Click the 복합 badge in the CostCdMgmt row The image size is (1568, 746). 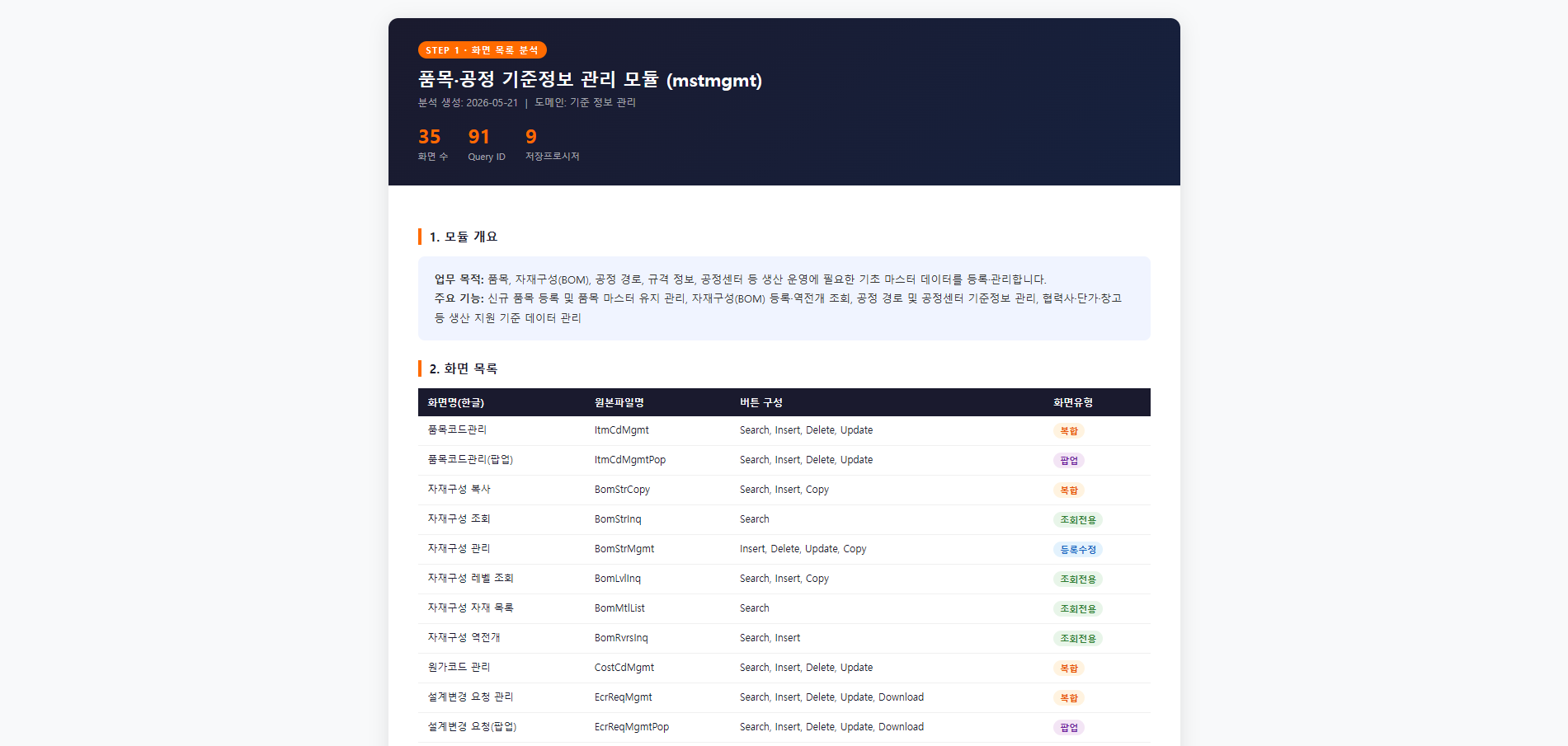tap(1068, 669)
